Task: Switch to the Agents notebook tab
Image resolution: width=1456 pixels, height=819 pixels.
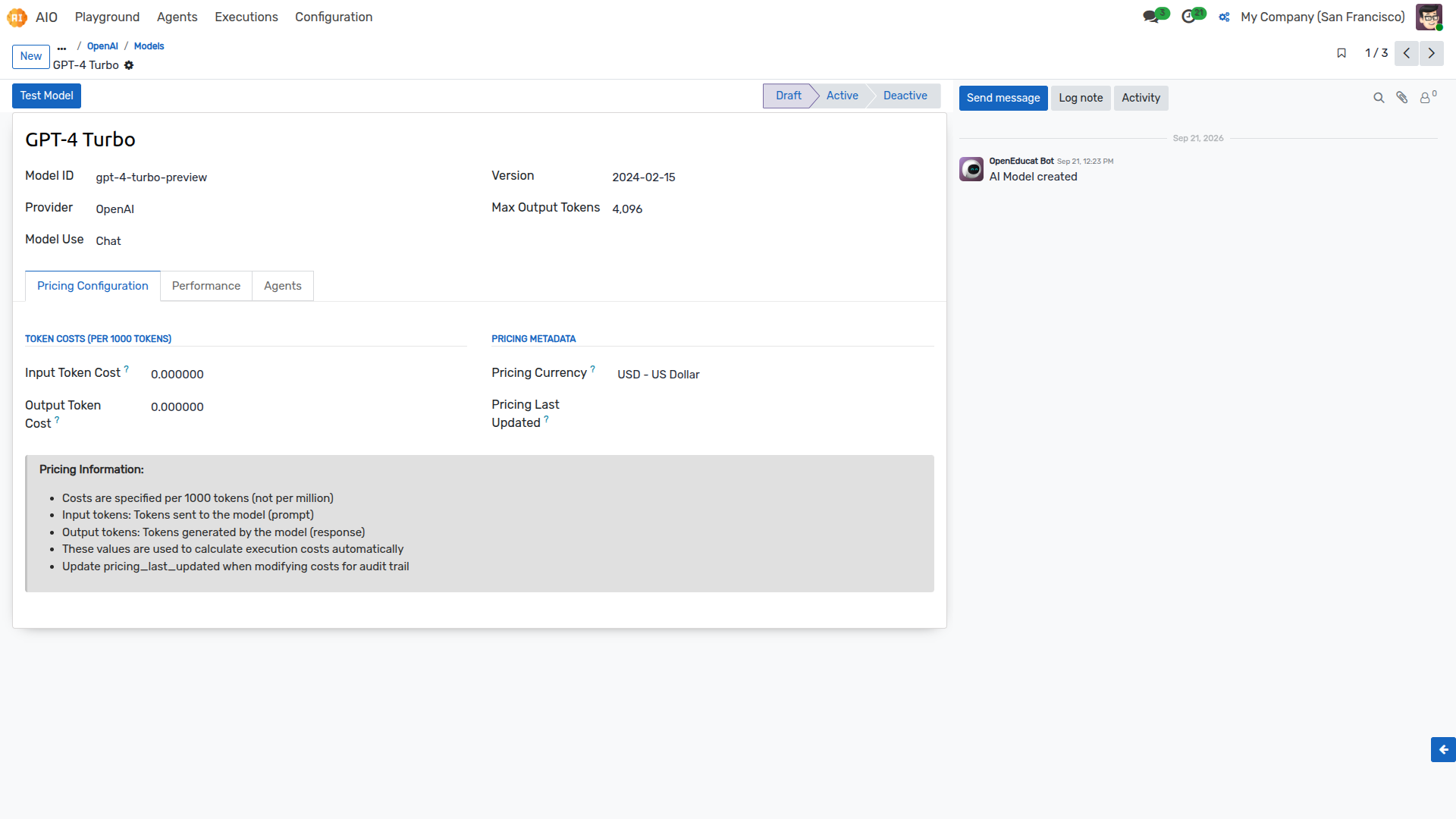Action: point(283,286)
